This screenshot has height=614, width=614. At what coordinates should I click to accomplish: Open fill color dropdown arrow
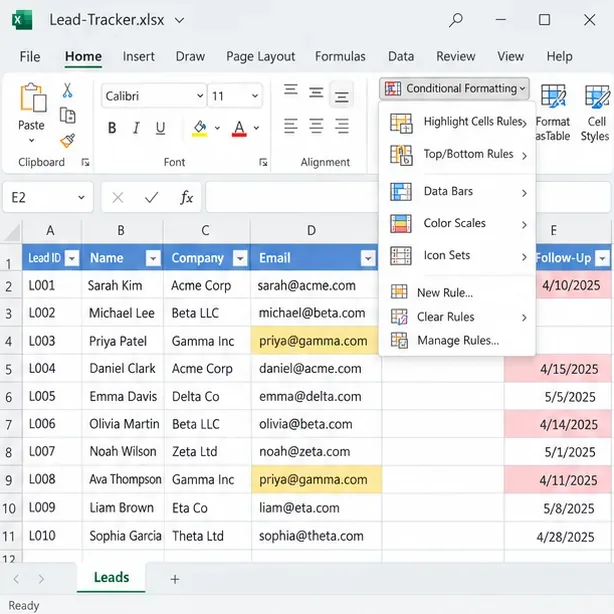coord(217,128)
